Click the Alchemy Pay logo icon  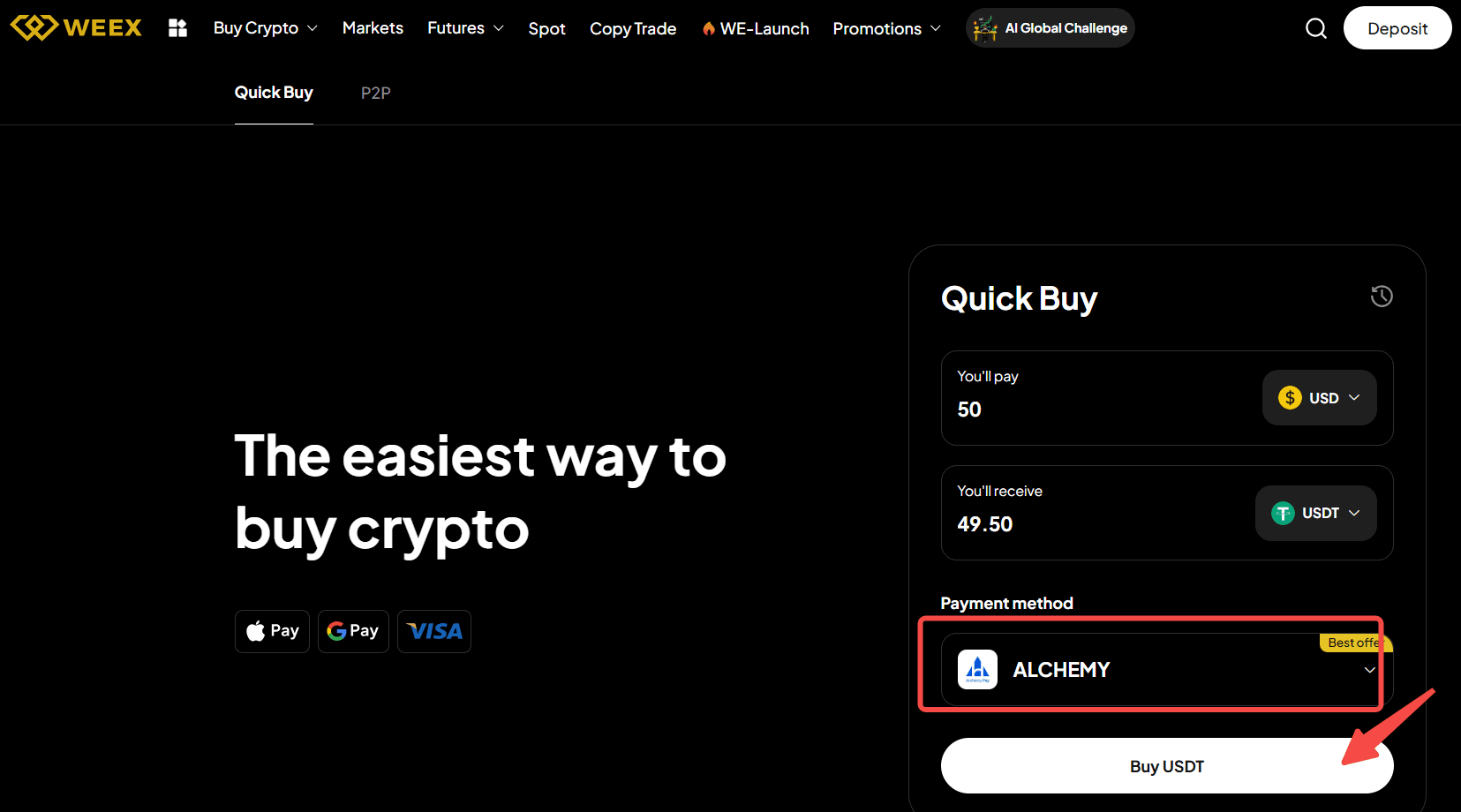[x=977, y=670]
